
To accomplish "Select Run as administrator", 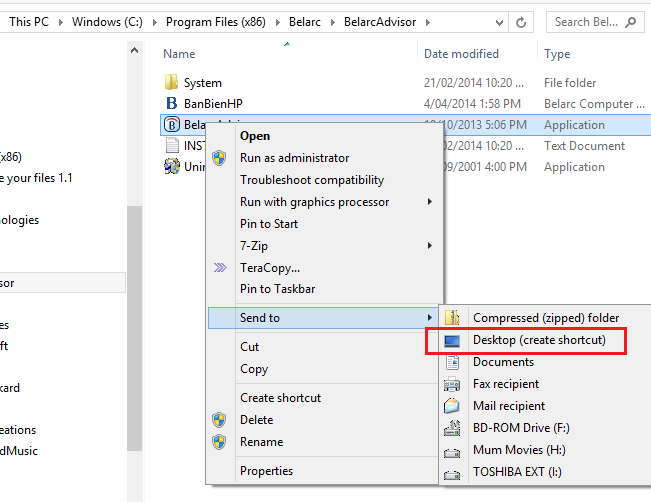I will coord(294,158).
